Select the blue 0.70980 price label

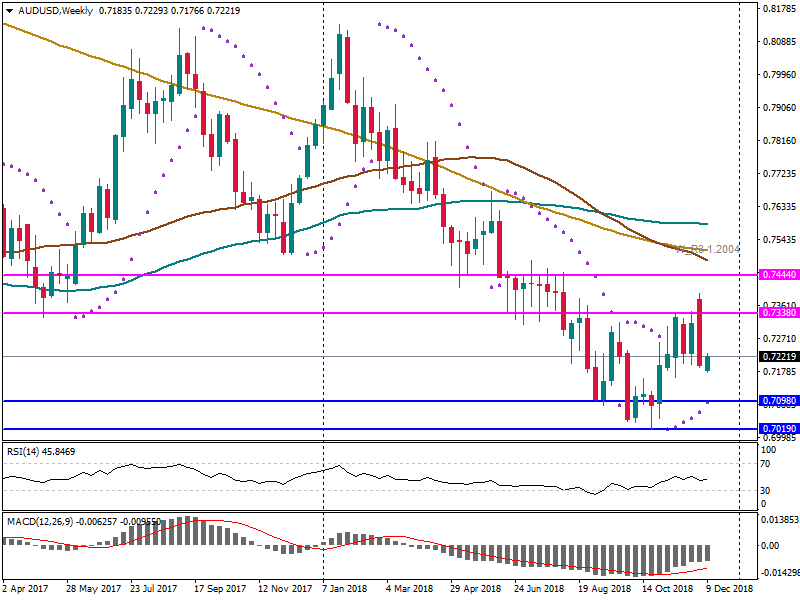(x=777, y=401)
